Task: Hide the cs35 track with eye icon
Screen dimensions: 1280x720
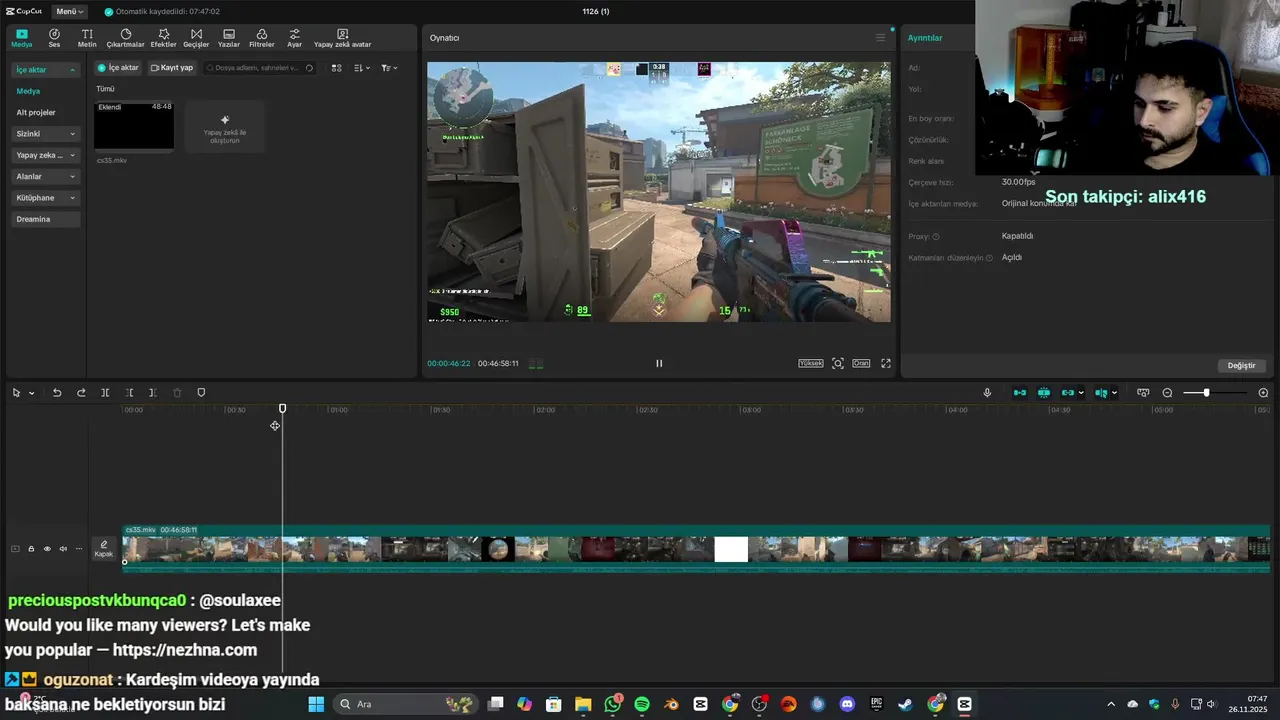Action: (47, 549)
